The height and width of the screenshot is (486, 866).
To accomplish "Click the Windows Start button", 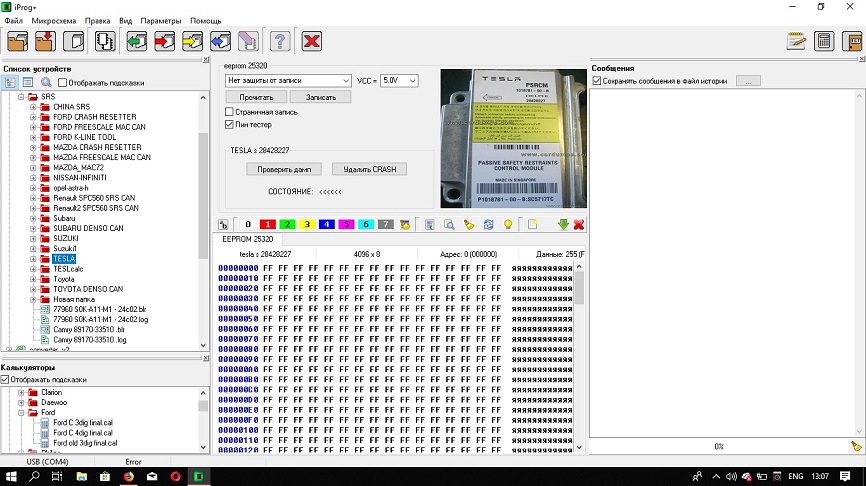I will pos(11,476).
